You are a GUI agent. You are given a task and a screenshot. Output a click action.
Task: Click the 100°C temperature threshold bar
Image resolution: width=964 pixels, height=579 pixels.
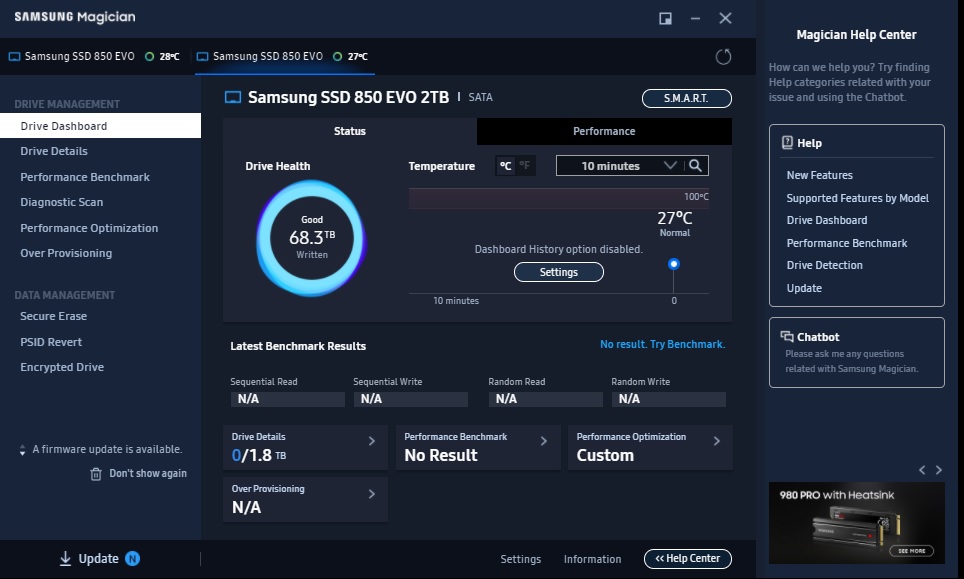coord(559,198)
